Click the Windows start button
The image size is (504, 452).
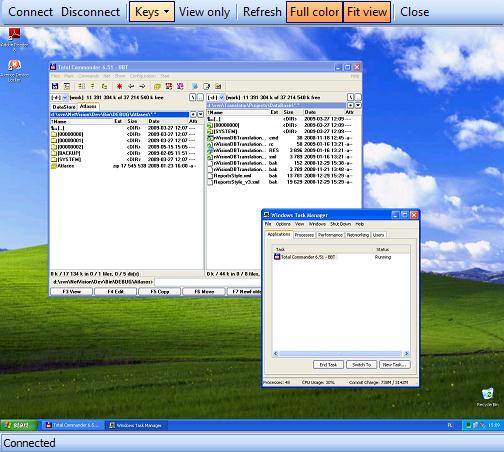click(x=18, y=425)
